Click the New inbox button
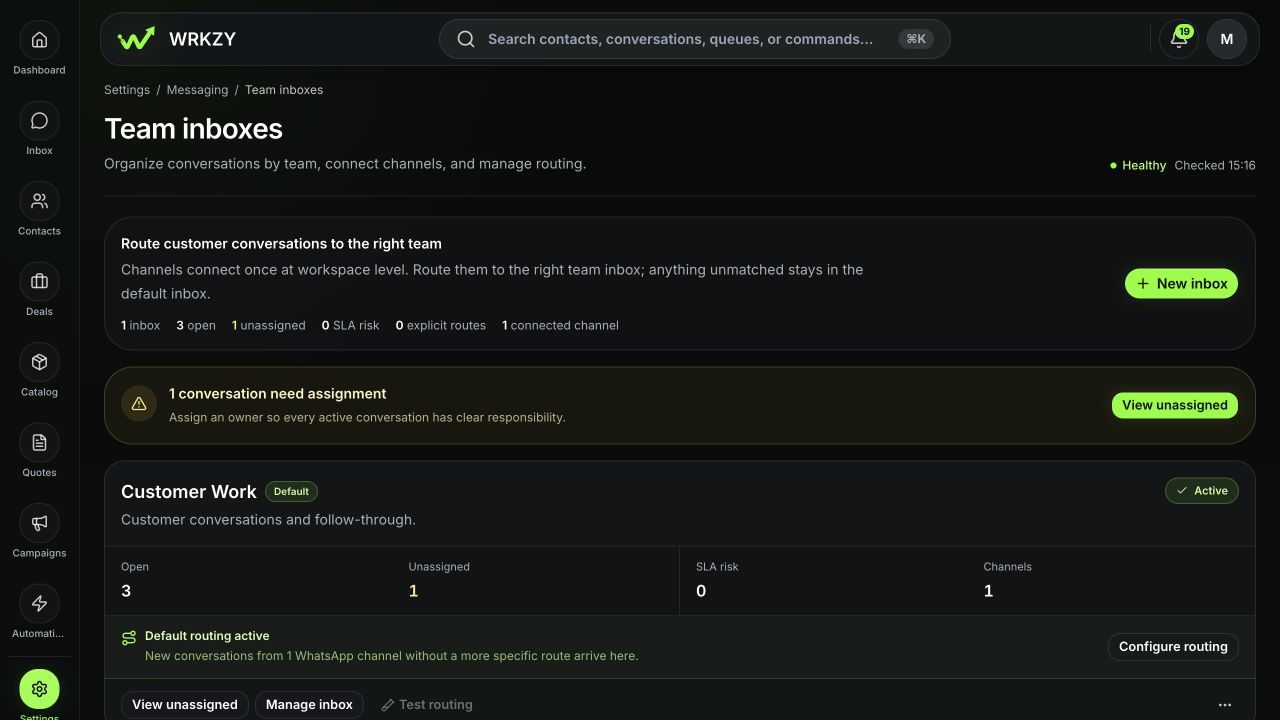 pos(1182,284)
